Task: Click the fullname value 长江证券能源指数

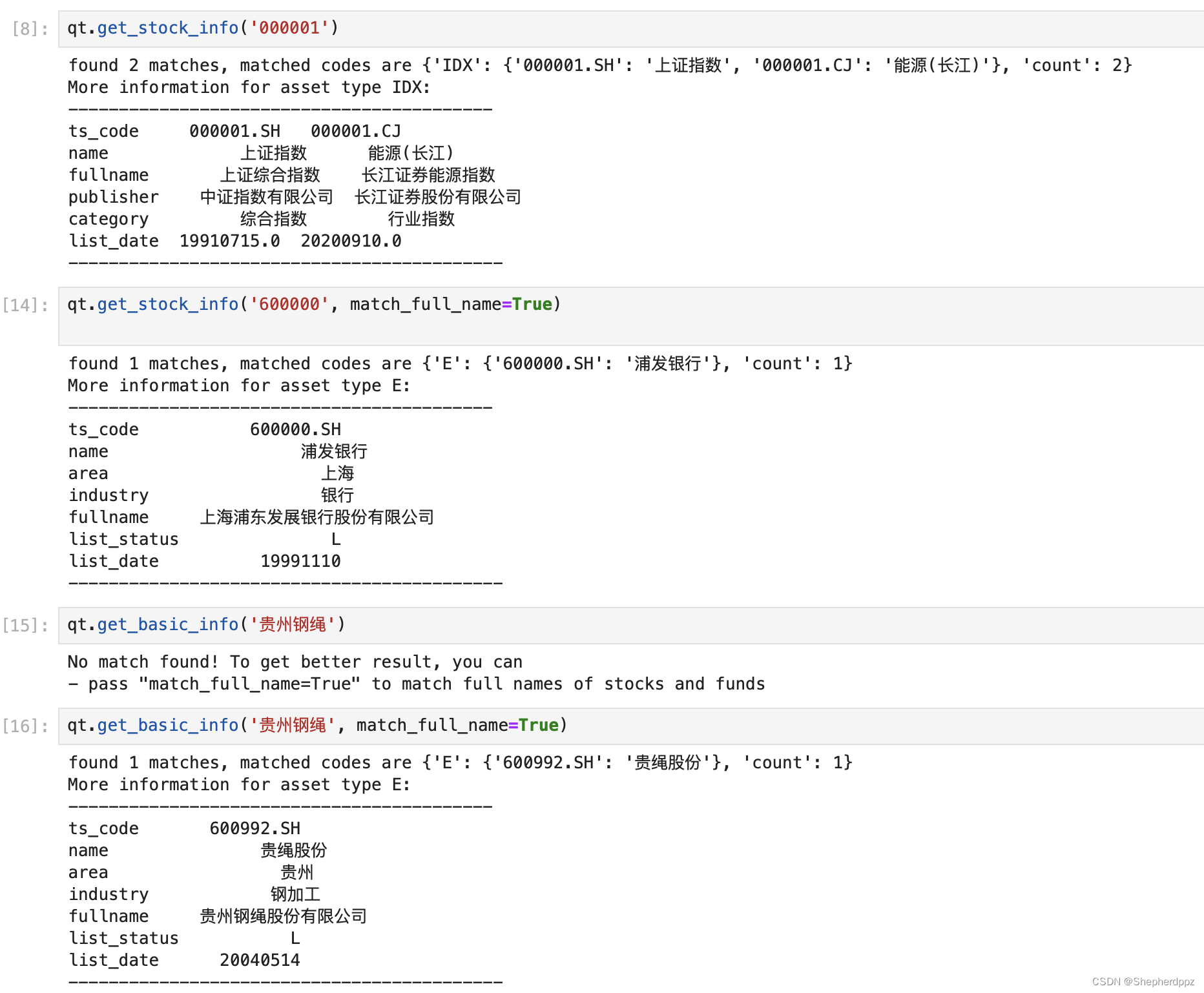Action: (428, 176)
